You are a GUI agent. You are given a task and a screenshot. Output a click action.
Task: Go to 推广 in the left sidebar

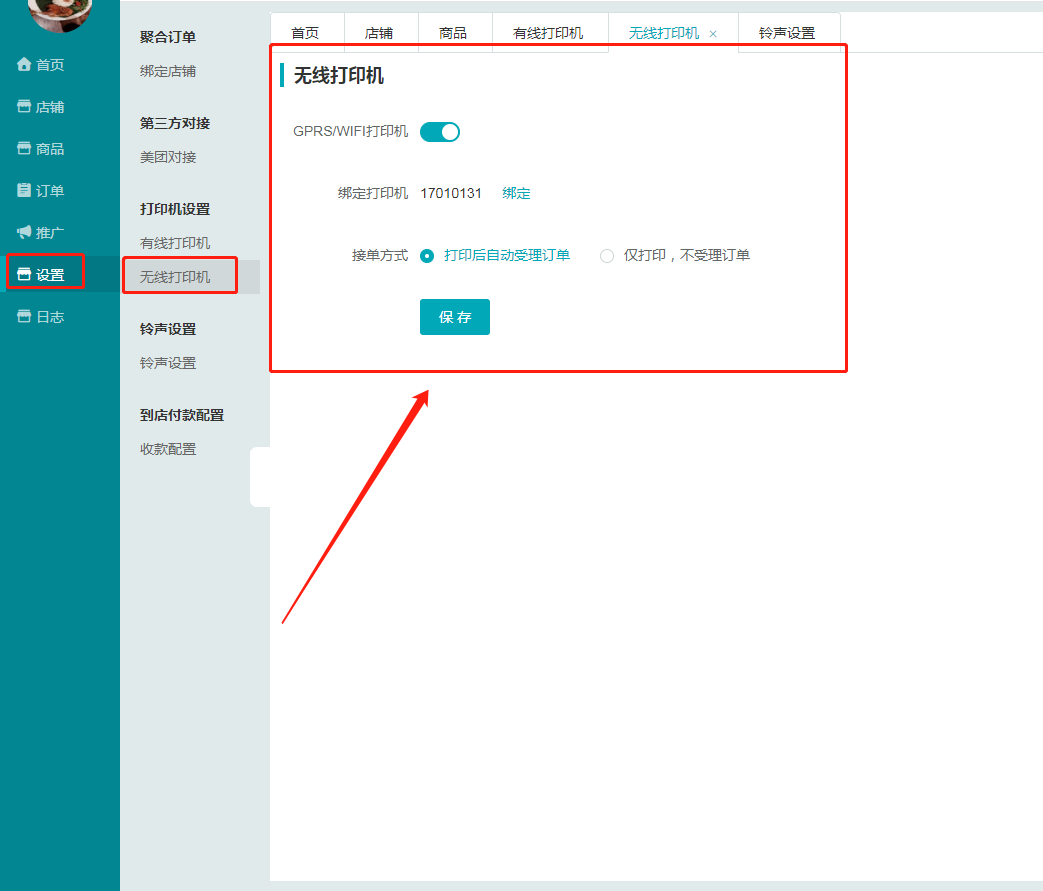point(50,232)
